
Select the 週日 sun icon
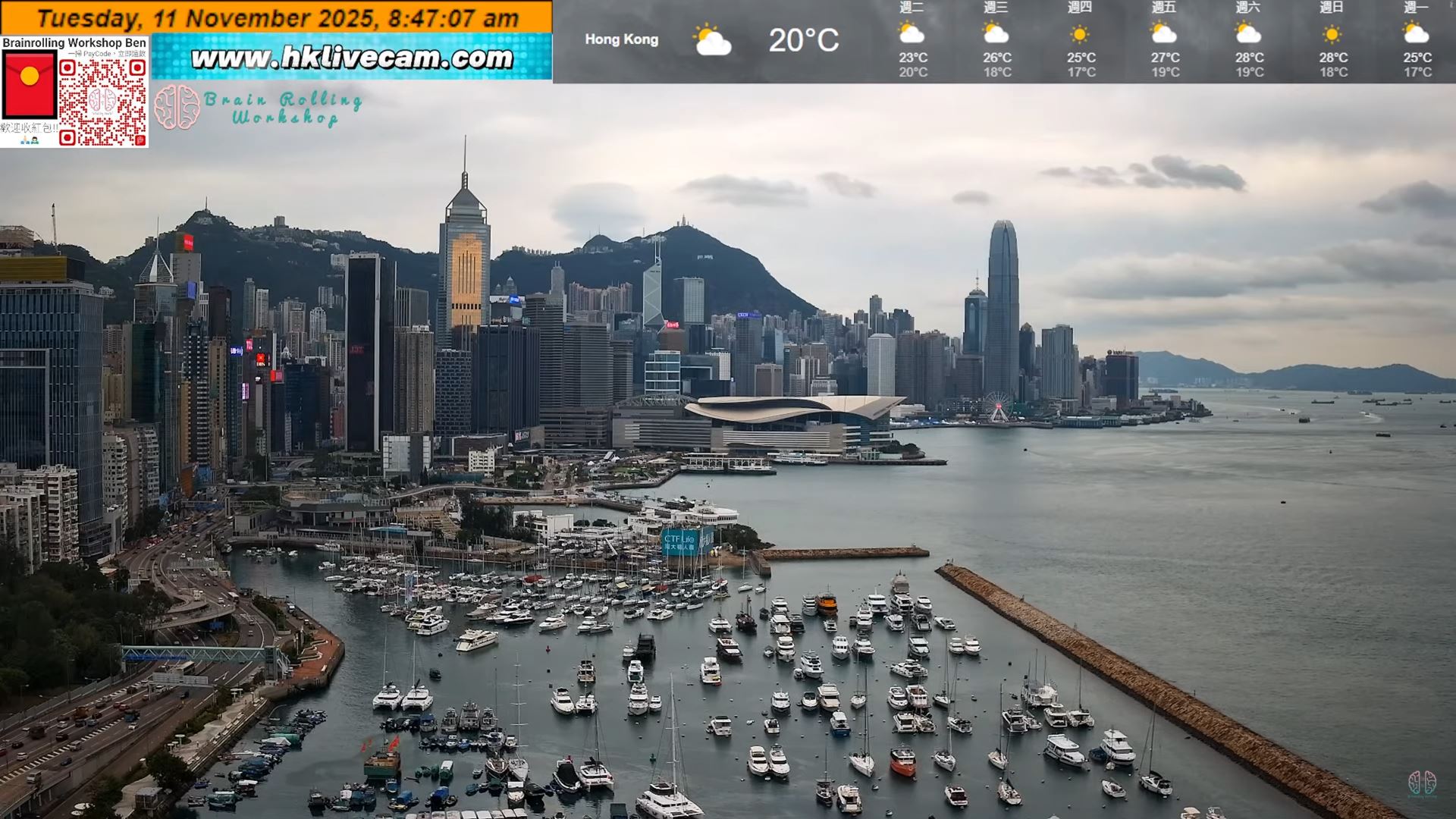coord(1333,32)
